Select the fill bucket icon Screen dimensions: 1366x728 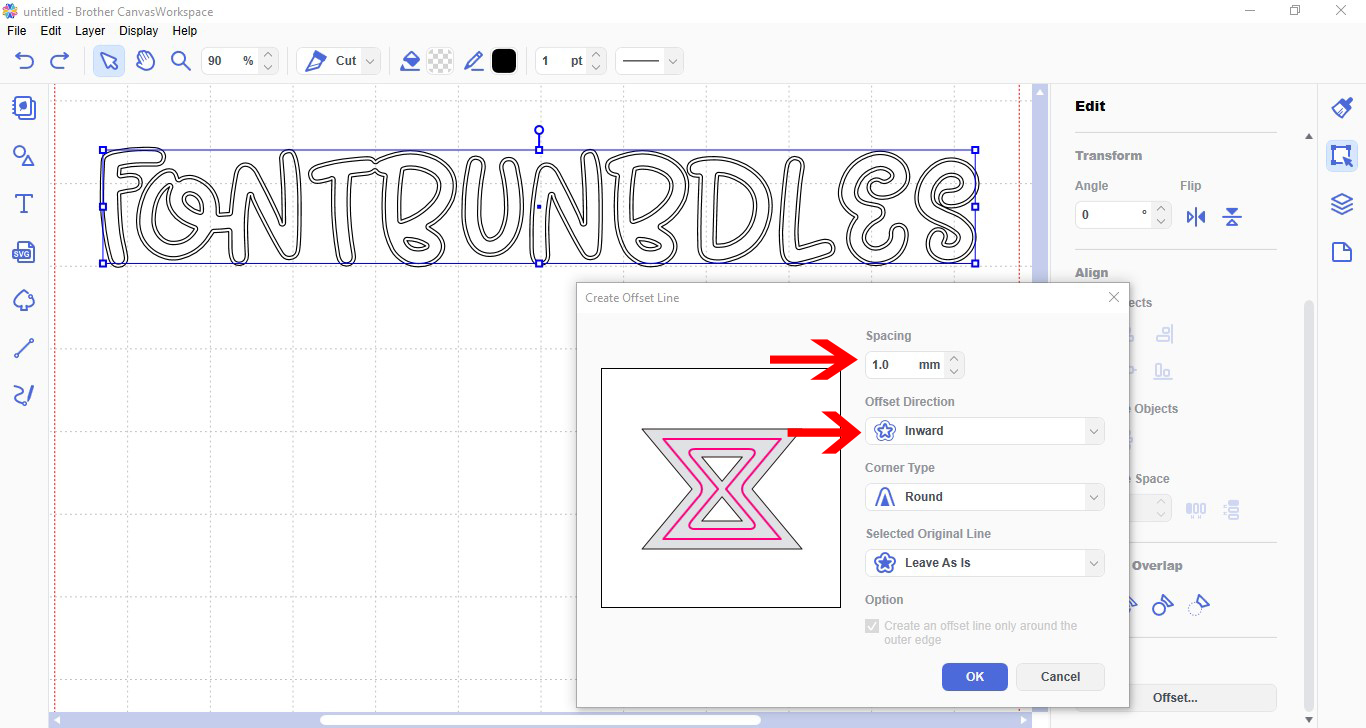410,61
